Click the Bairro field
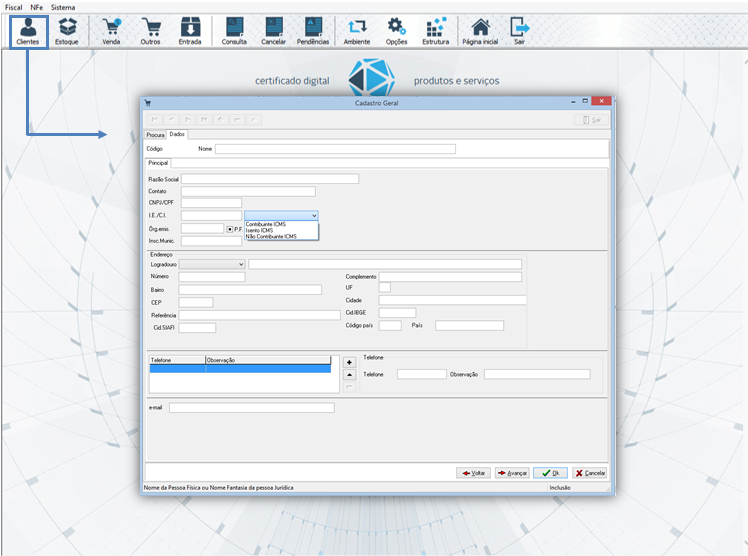 [250, 289]
